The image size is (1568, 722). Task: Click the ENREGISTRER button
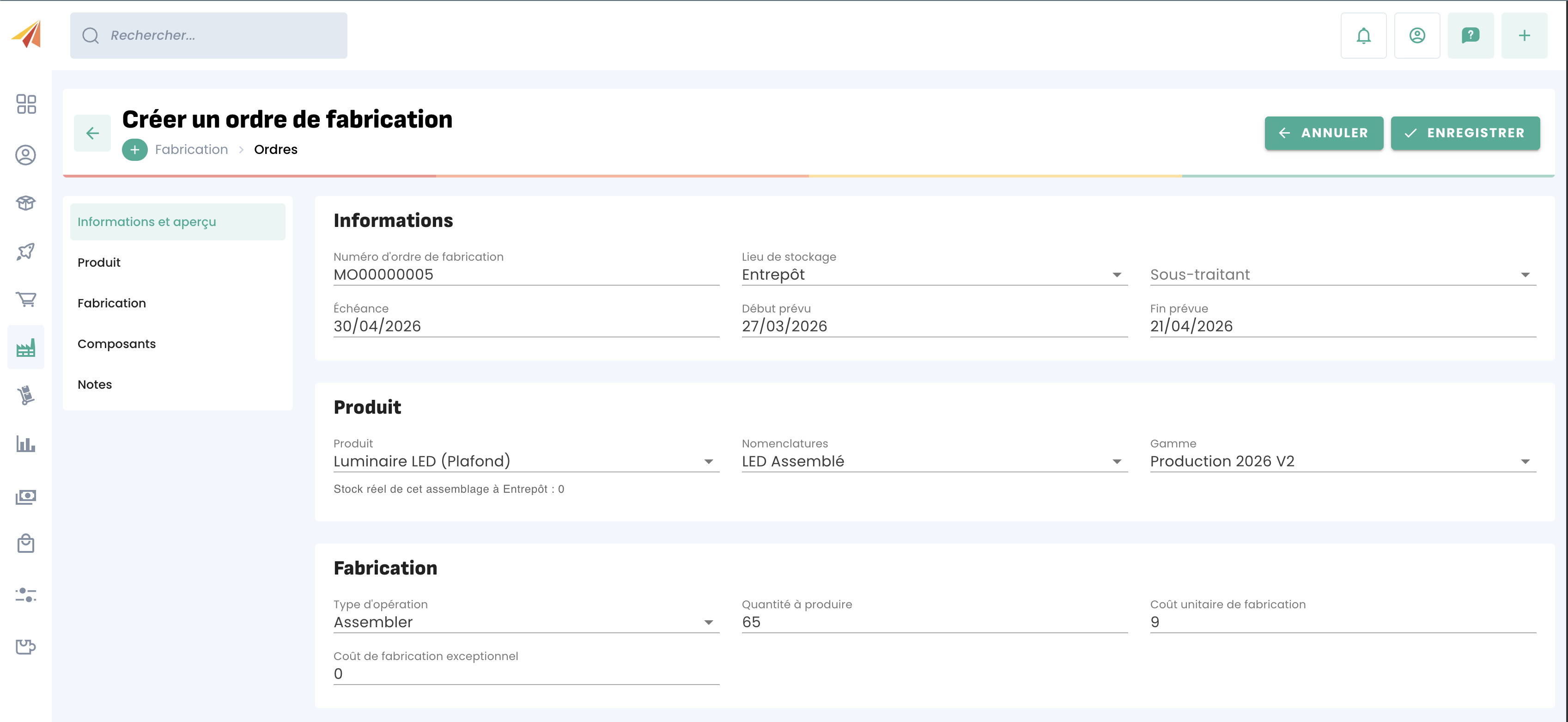point(1465,133)
